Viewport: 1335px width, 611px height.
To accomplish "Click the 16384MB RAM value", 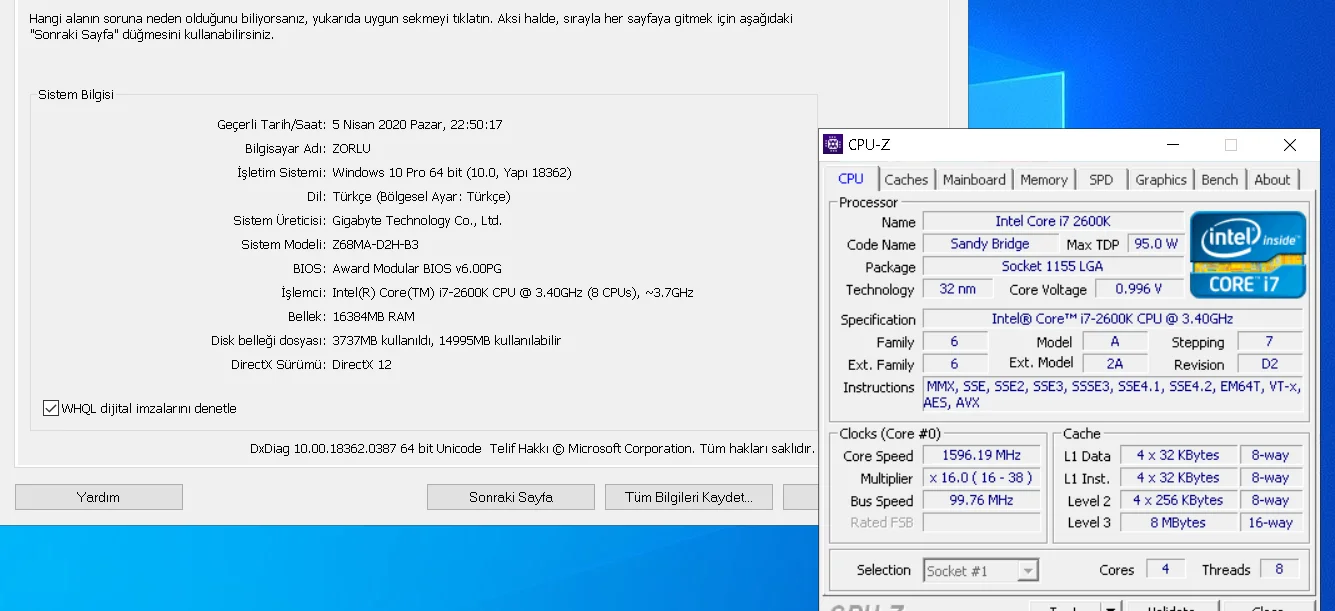I will pyautogui.click(x=376, y=317).
